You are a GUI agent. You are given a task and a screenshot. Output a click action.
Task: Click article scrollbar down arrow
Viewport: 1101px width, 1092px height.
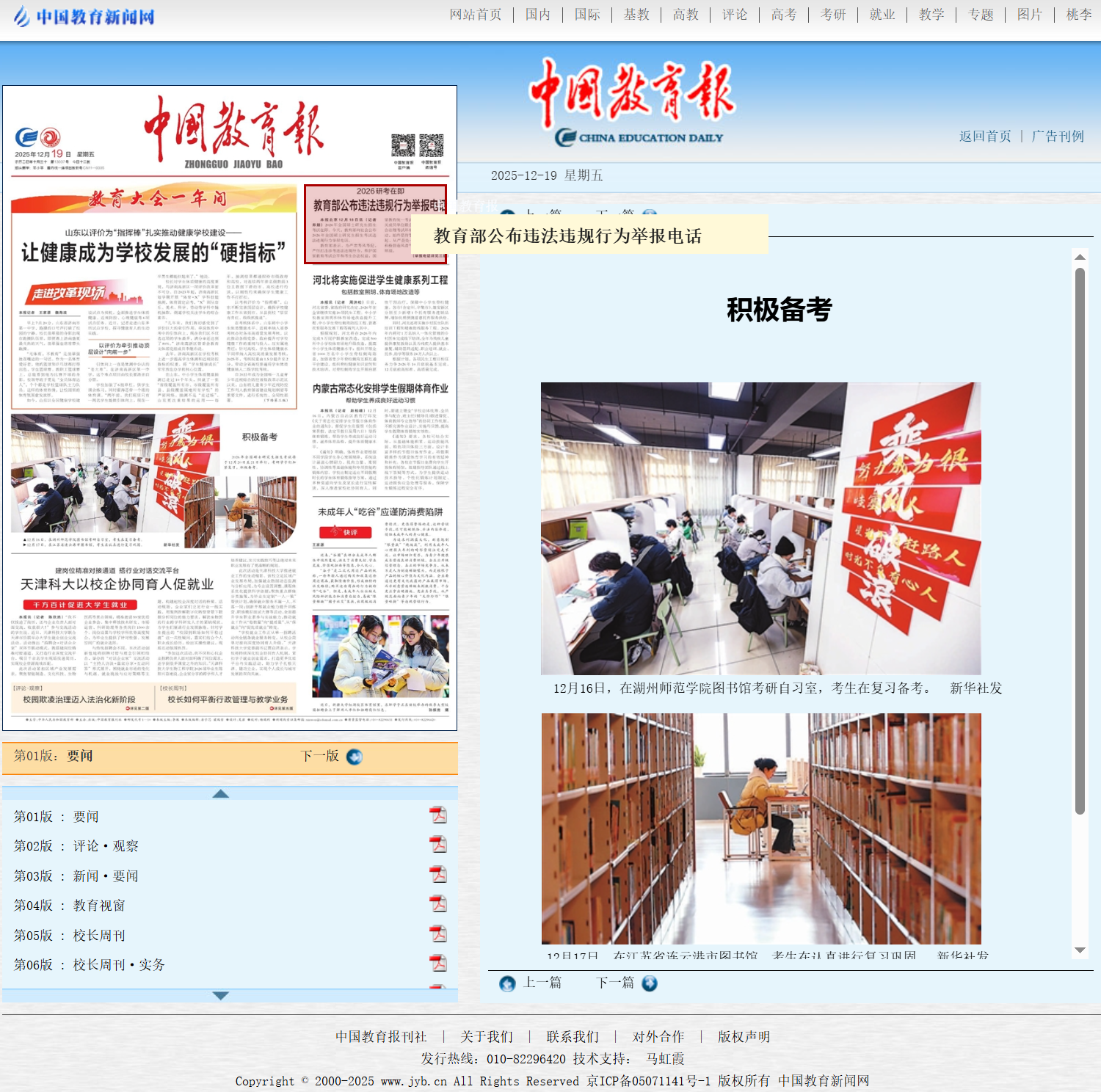(x=1080, y=950)
